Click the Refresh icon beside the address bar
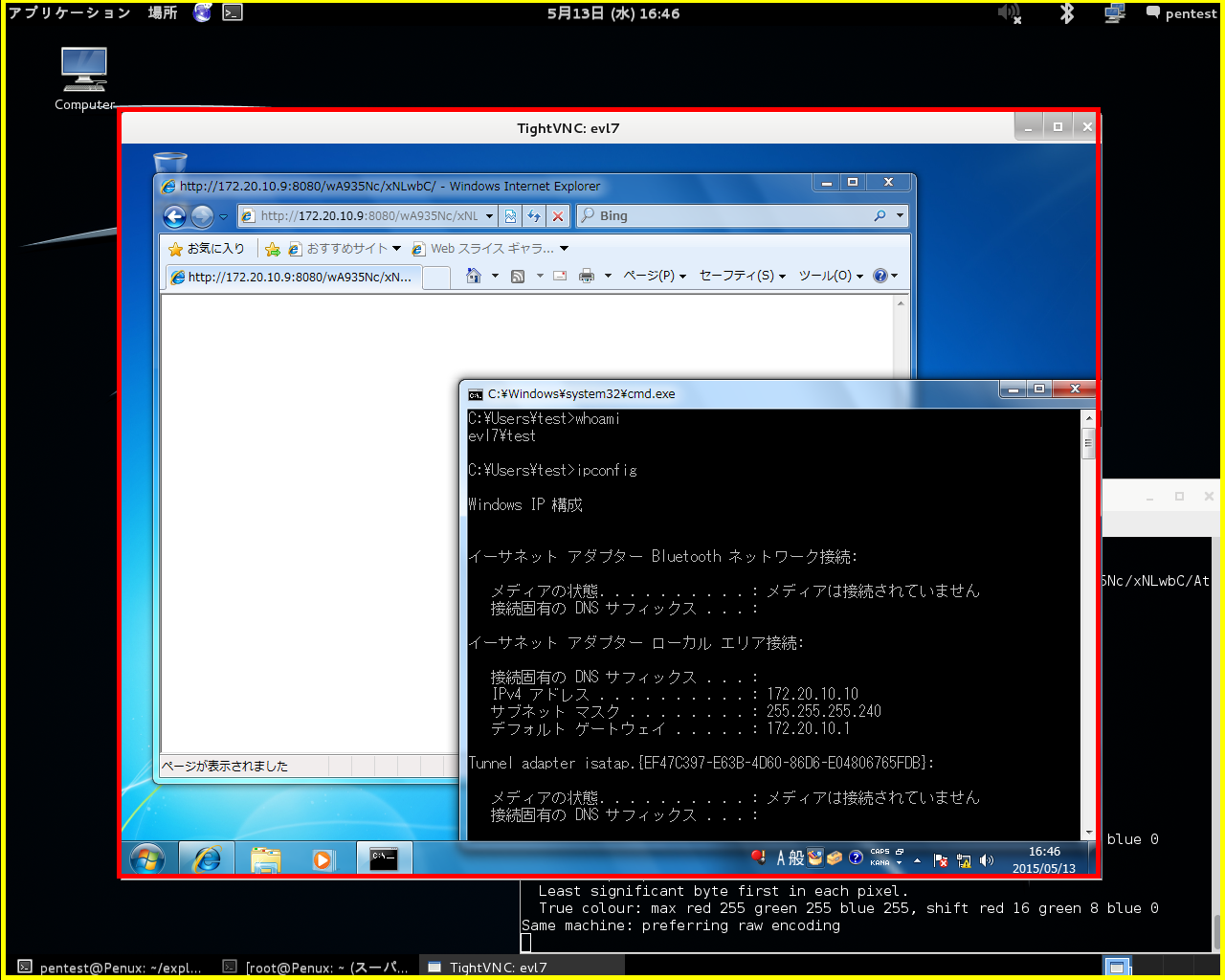The image size is (1225, 980). [534, 216]
